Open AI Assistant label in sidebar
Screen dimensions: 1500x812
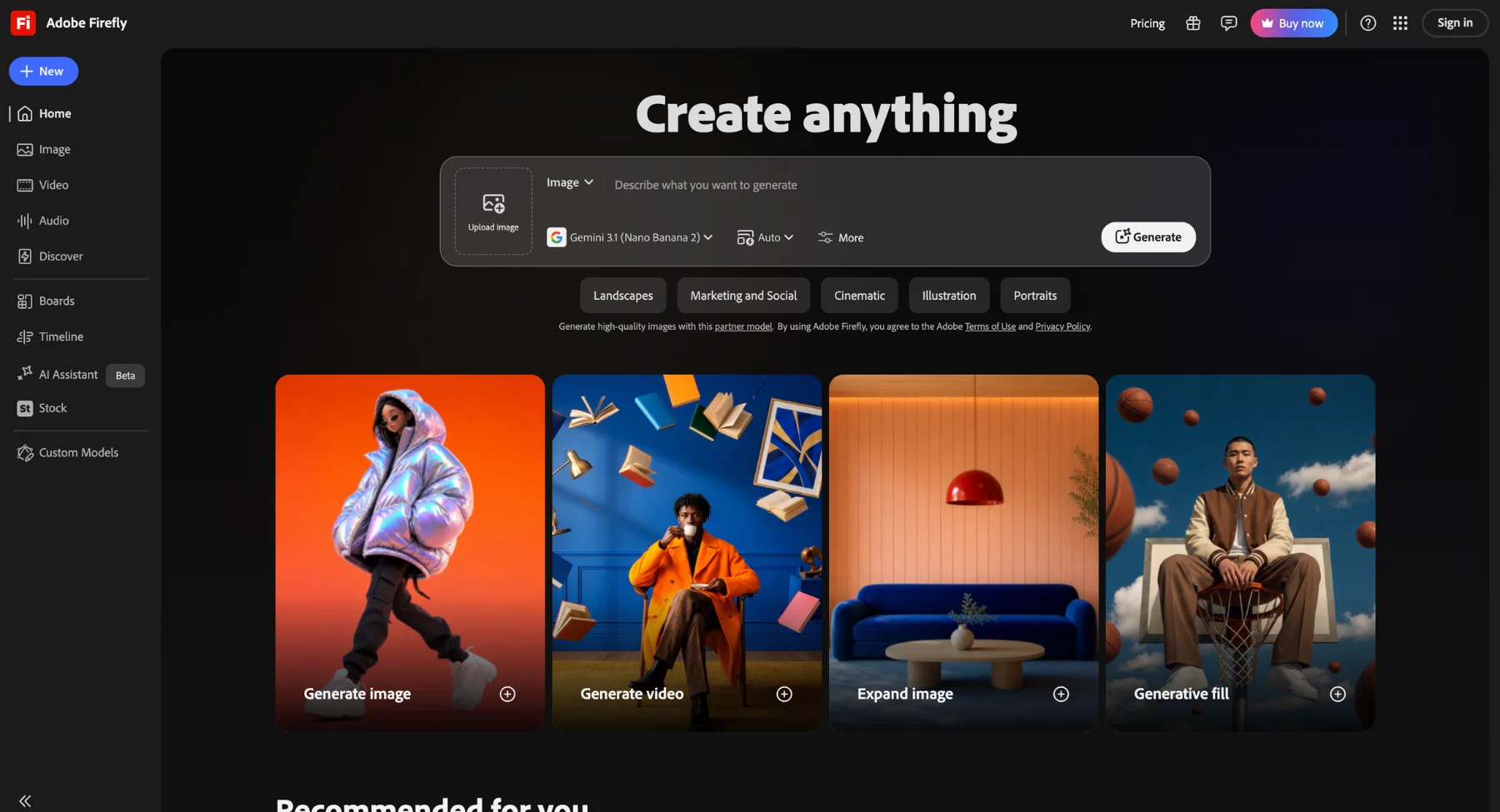pyautogui.click(x=68, y=375)
